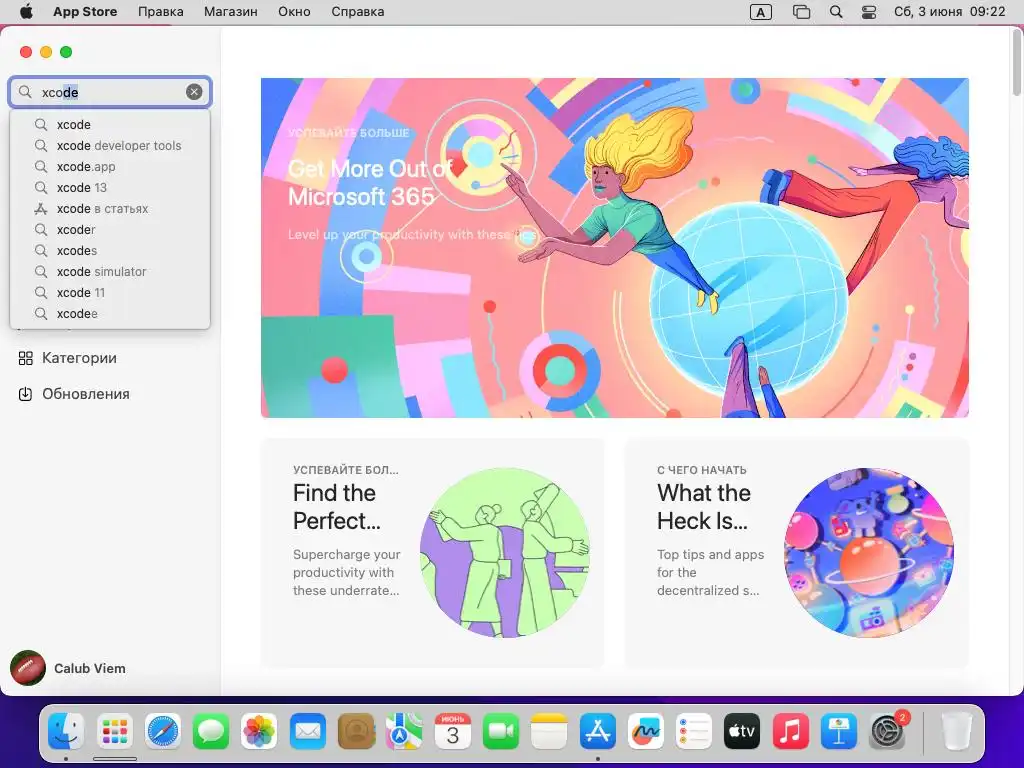The width and height of the screenshot is (1024, 768).
Task: Open Calub Viem account profile
Action: click(x=68, y=668)
